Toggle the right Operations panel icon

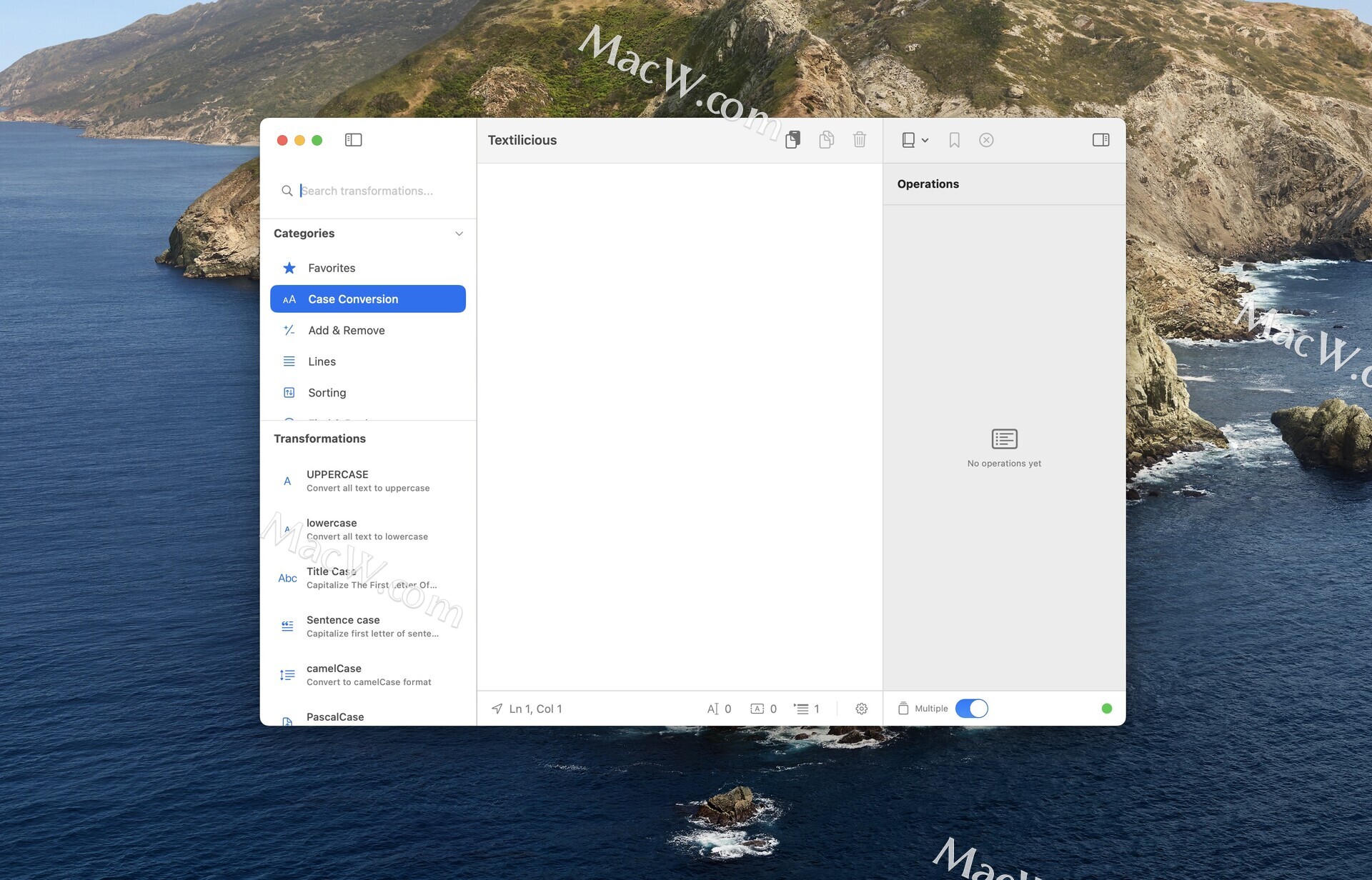coord(1100,140)
